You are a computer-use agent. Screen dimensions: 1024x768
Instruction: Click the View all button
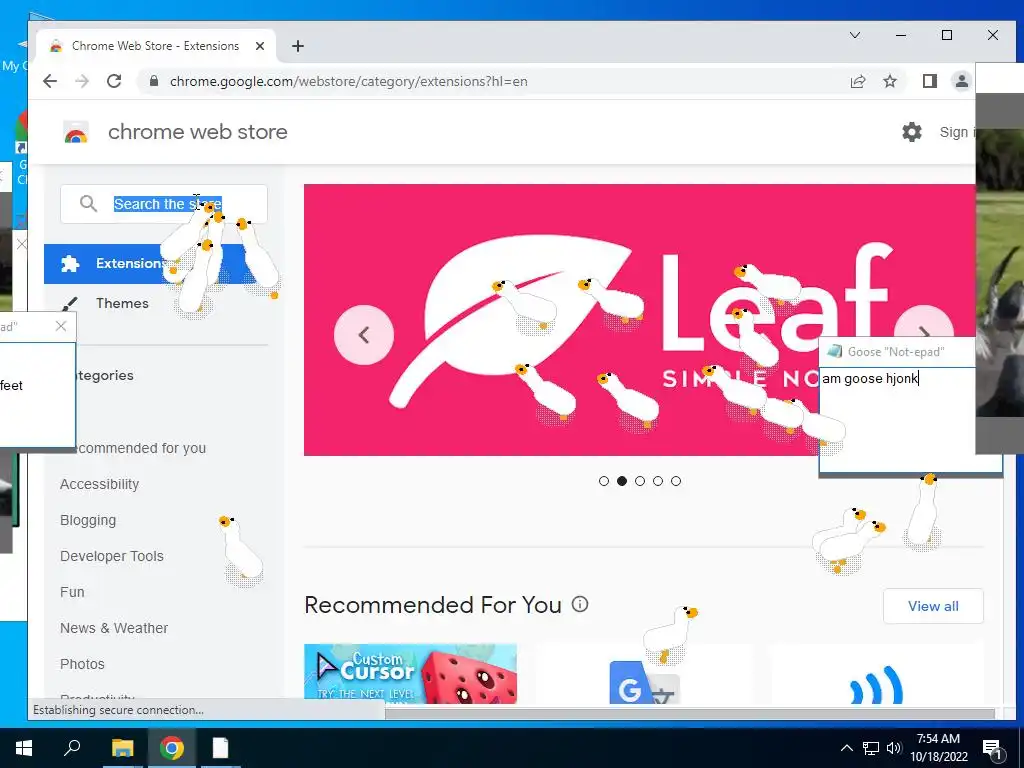pos(933,606)
